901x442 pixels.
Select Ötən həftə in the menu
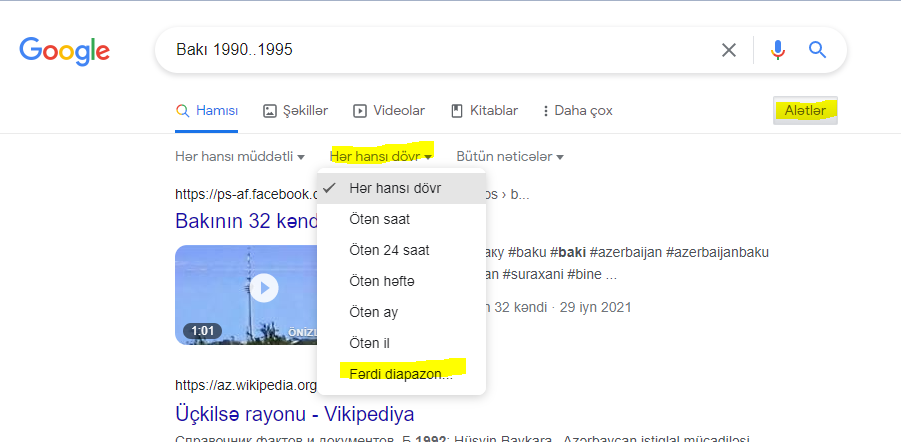[x=381, y=281]
